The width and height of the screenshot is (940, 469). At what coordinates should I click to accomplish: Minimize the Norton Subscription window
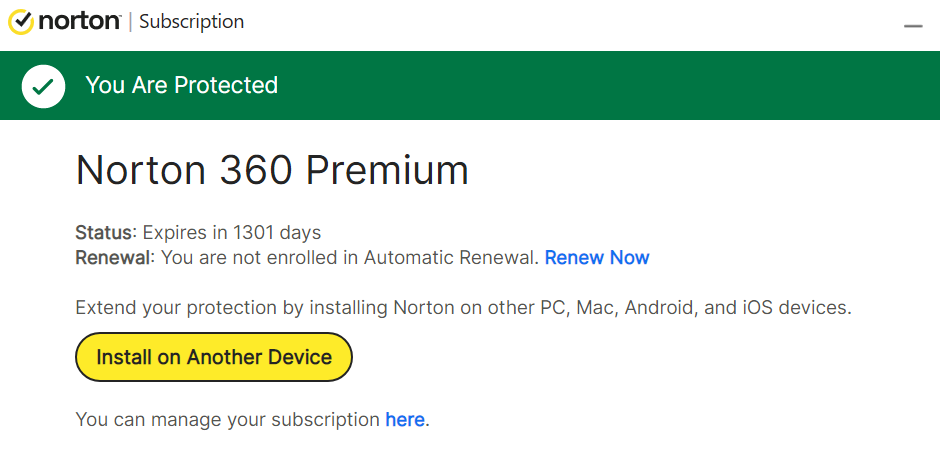tap(913, 25)
